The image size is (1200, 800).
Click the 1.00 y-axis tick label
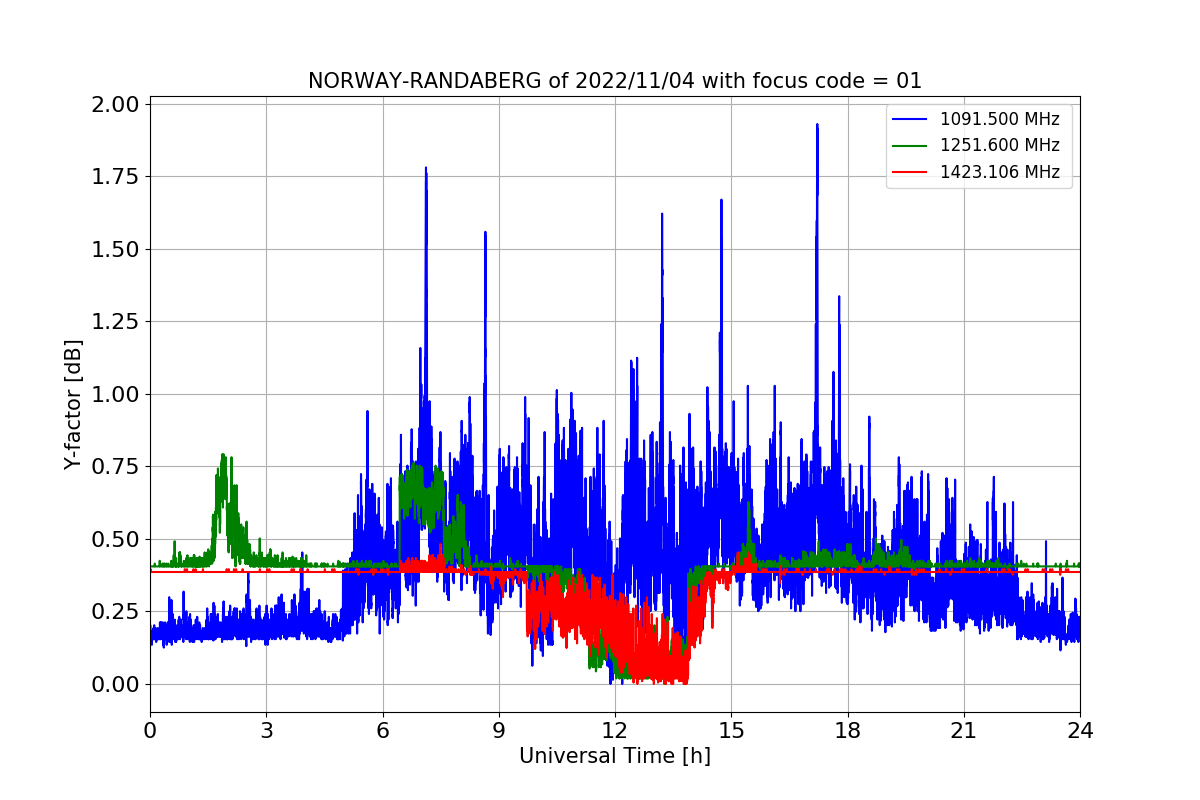pos(117,395)
